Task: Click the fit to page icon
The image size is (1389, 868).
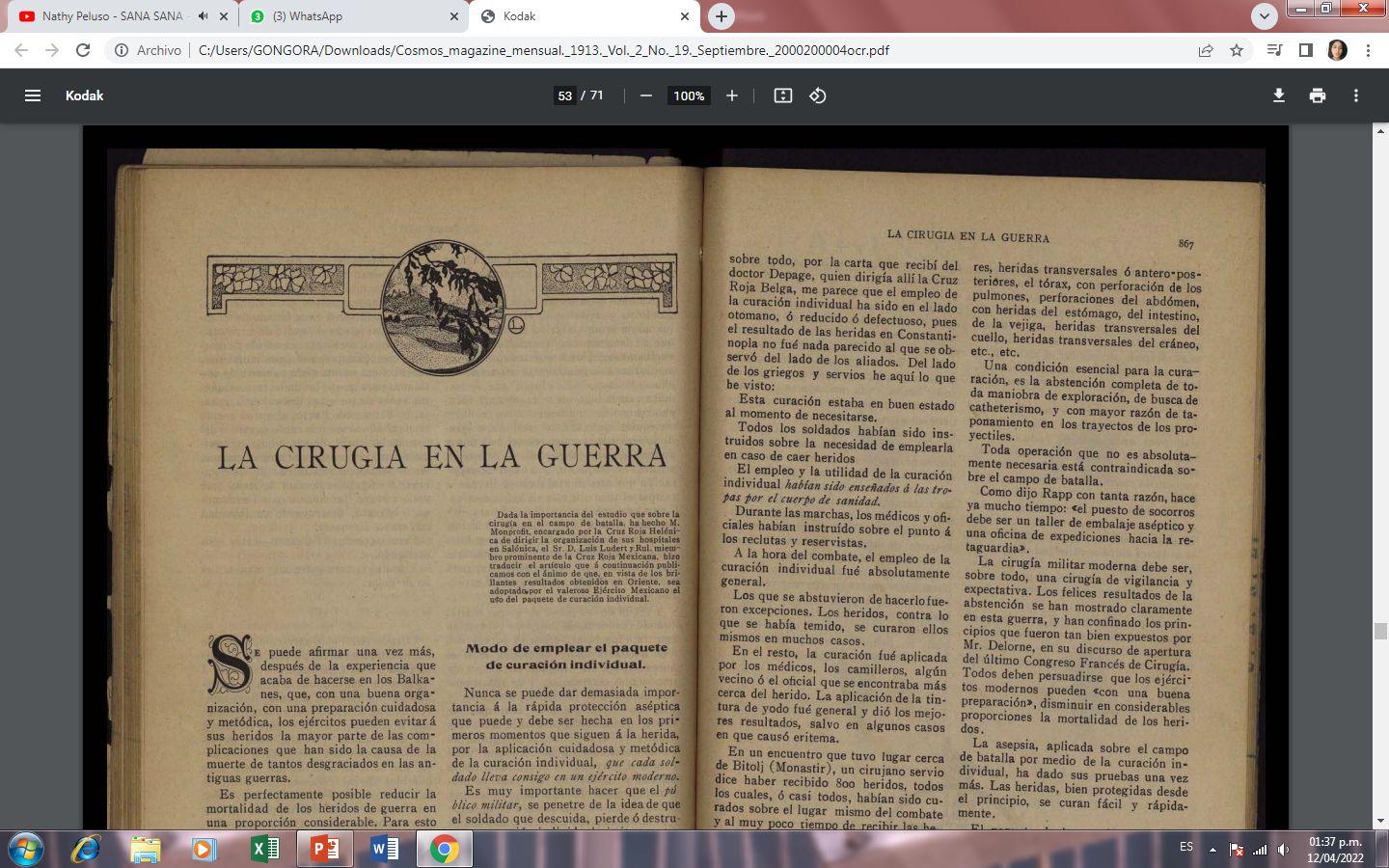Action: coord(783,95)
